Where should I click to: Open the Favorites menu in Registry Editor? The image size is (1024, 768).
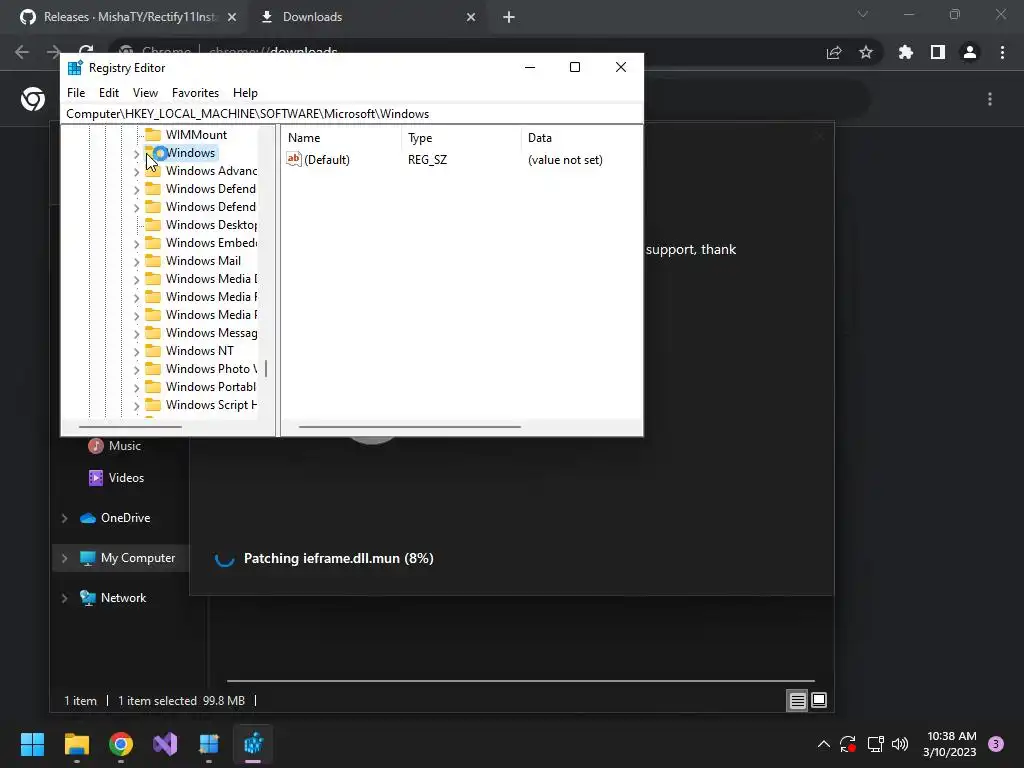point(195,93)
